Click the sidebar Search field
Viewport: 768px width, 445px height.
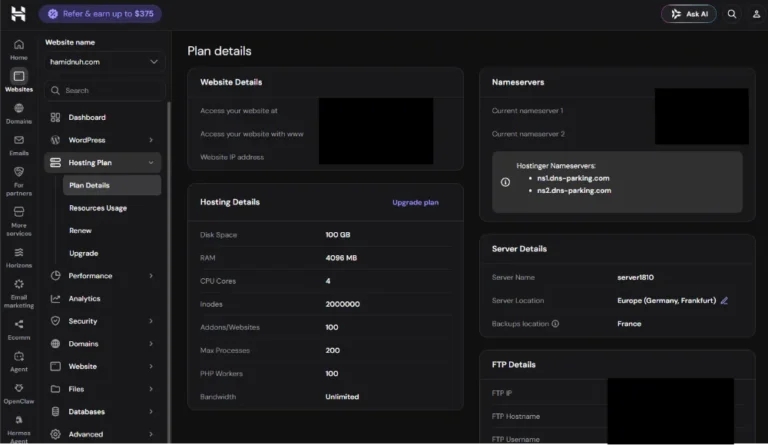[104, 91]
